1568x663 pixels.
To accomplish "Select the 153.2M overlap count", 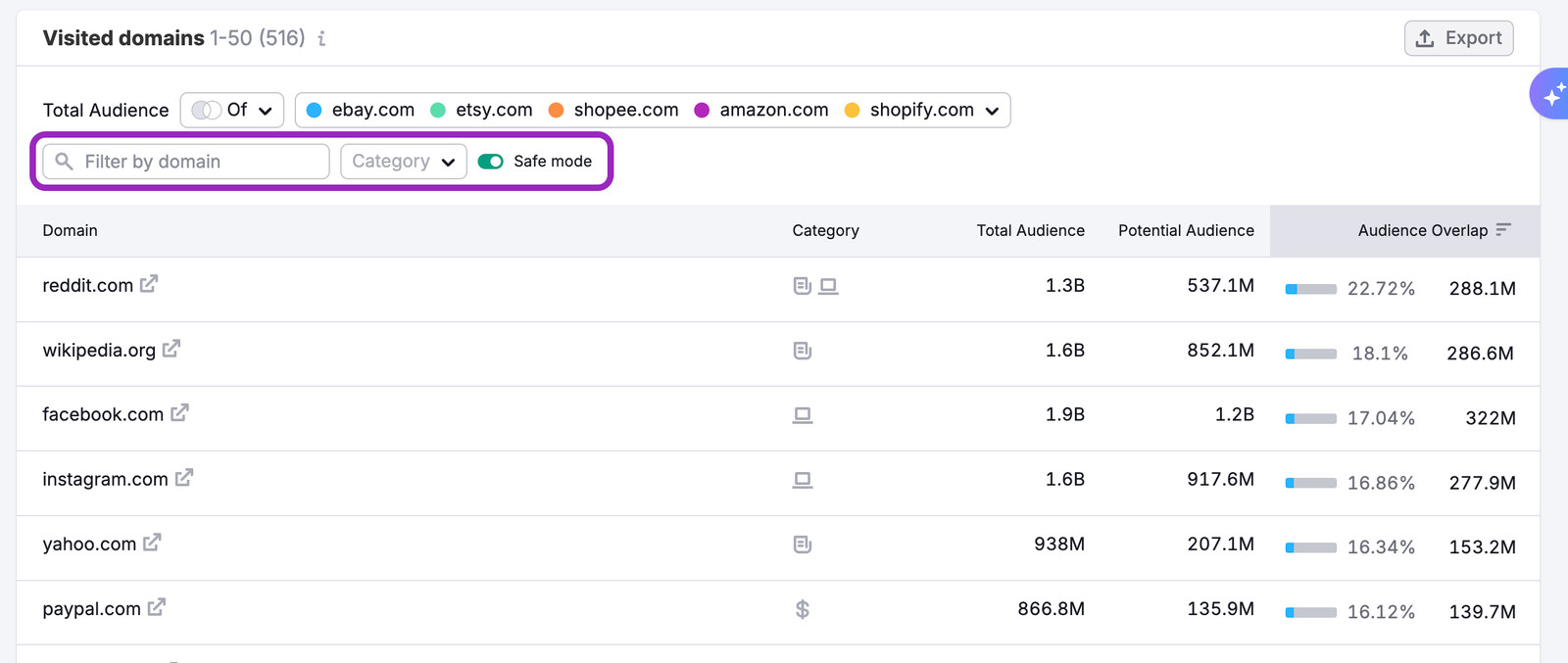I will (x=1482, y=547).
